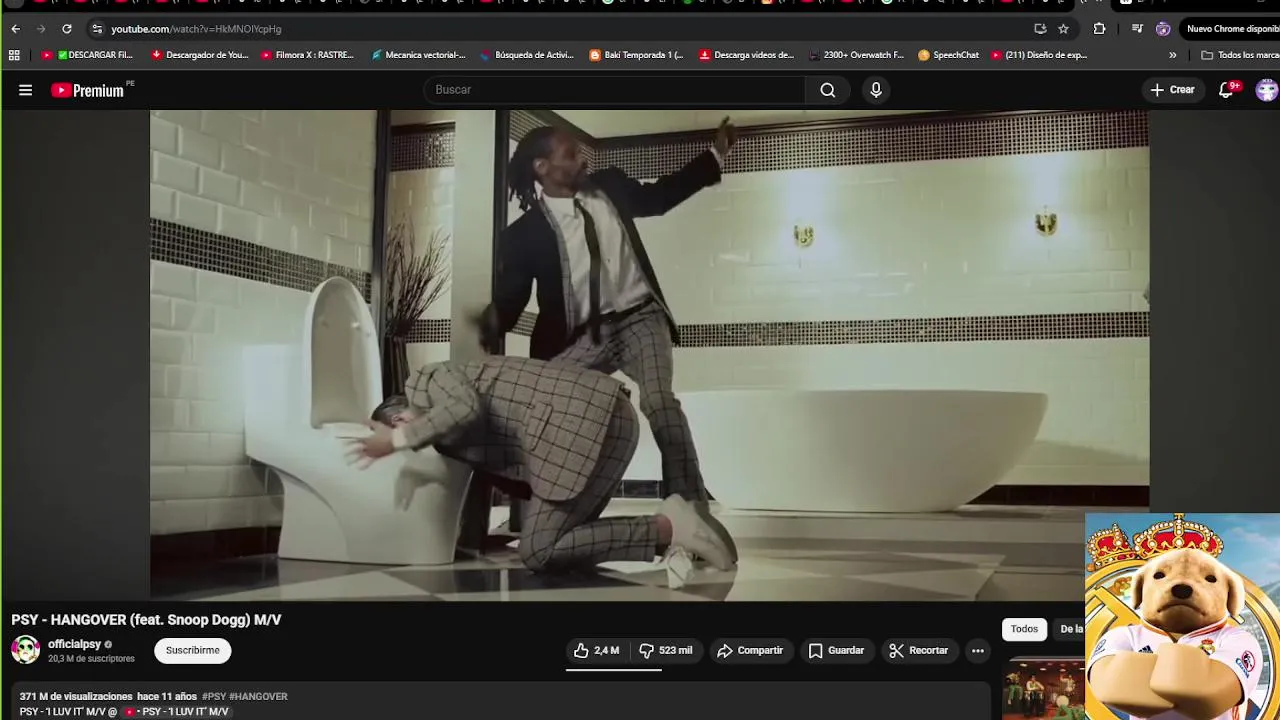Image resolution: width=1280 pixels, height=720 pixels.
Task: Focus the Buscar search field
Action: (x=615, y=90)
